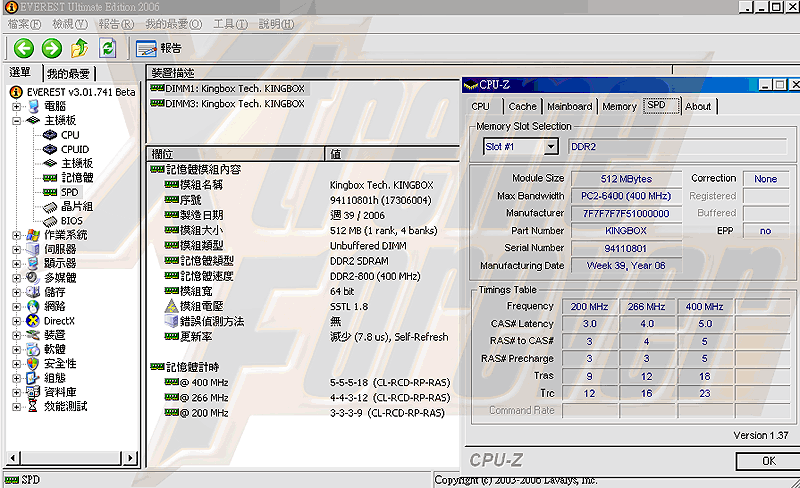Switch to the 我的最愛 tab in left pane

pyautogui.click(x=68, y=74)
